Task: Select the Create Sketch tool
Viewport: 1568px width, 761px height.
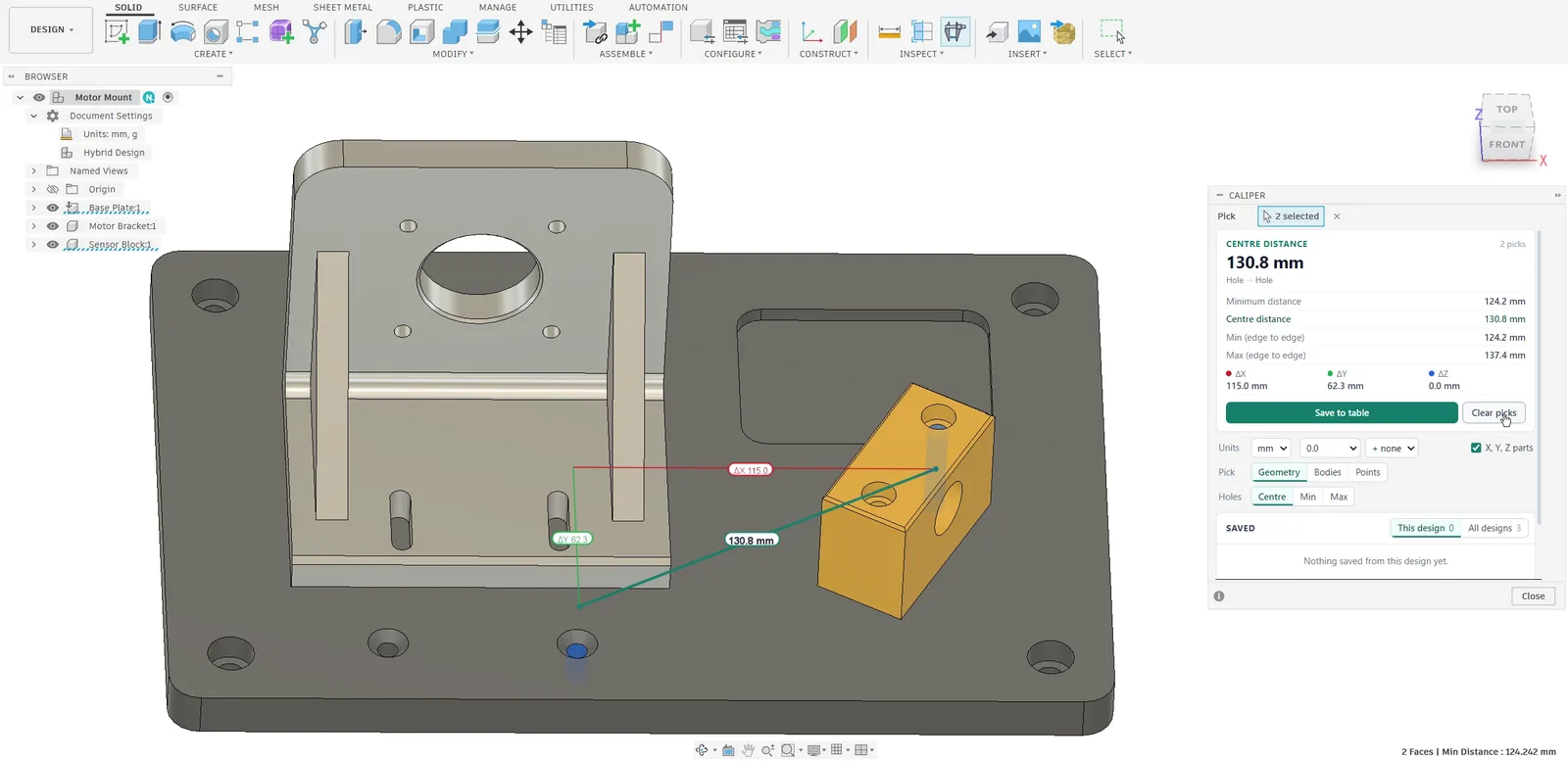Action: (x=117, y=31)
